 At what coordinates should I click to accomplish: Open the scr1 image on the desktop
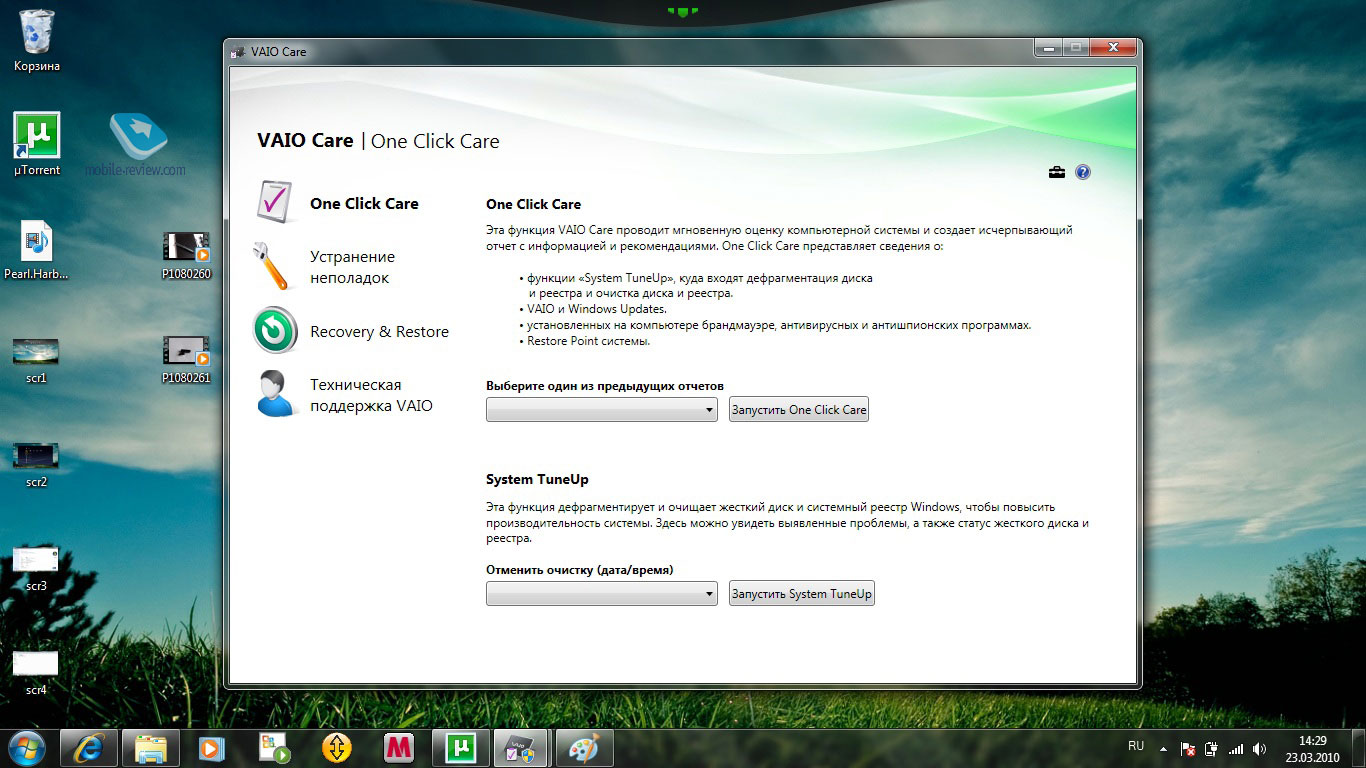[x=36, y=361]
